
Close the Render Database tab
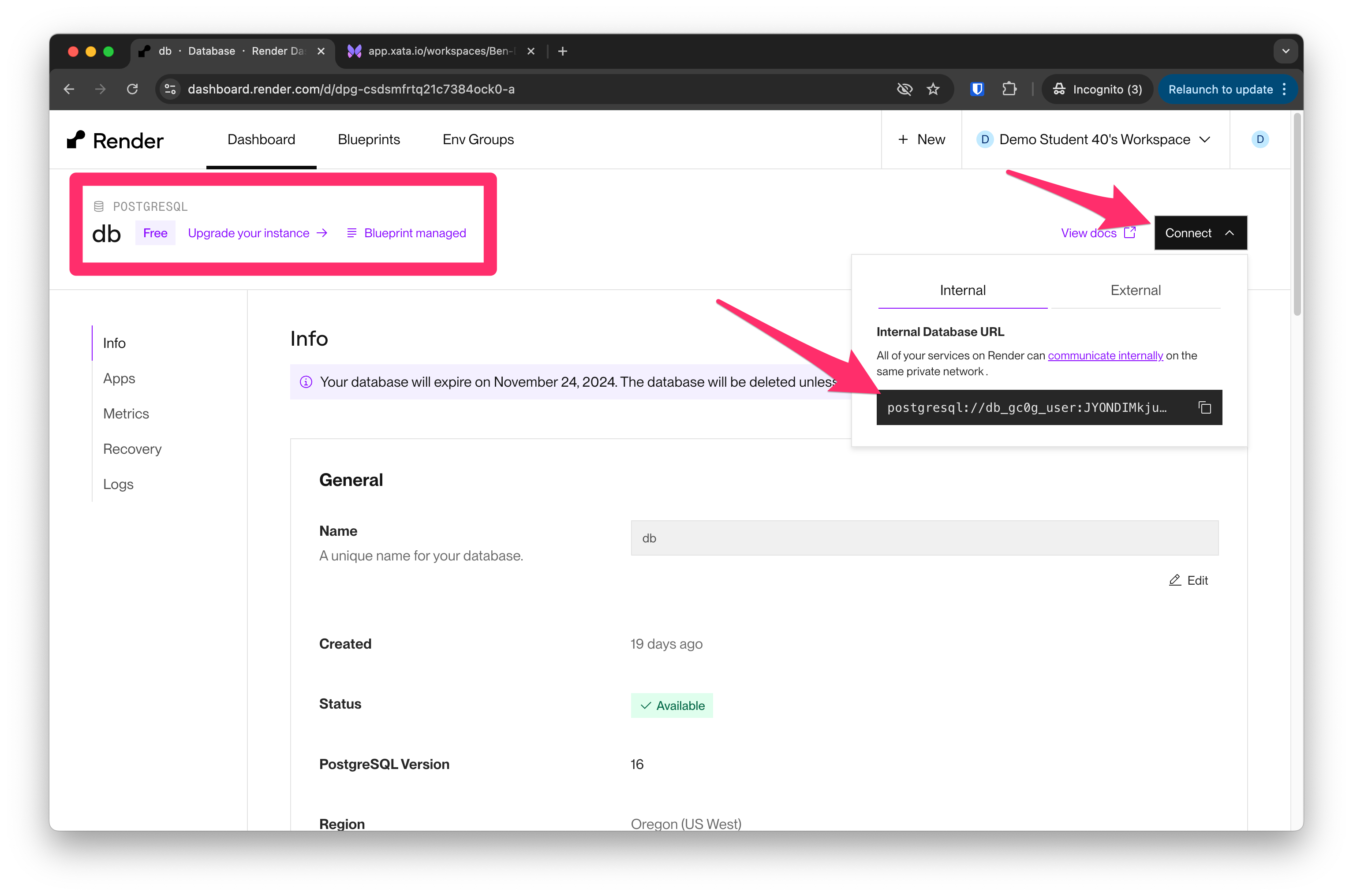321,51
